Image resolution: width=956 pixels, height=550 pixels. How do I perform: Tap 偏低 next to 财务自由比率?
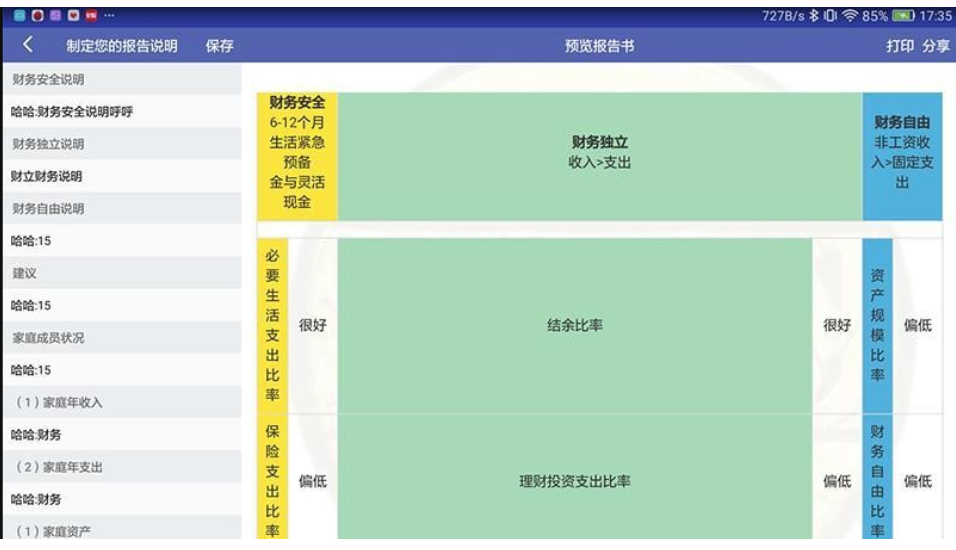(918, 481)
